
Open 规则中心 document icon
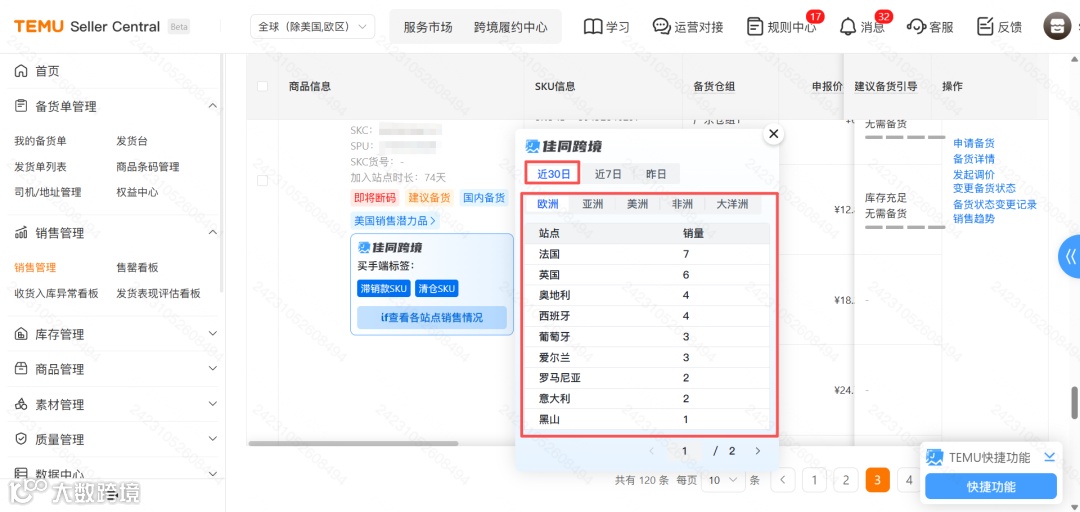click(x=755, y=27)
